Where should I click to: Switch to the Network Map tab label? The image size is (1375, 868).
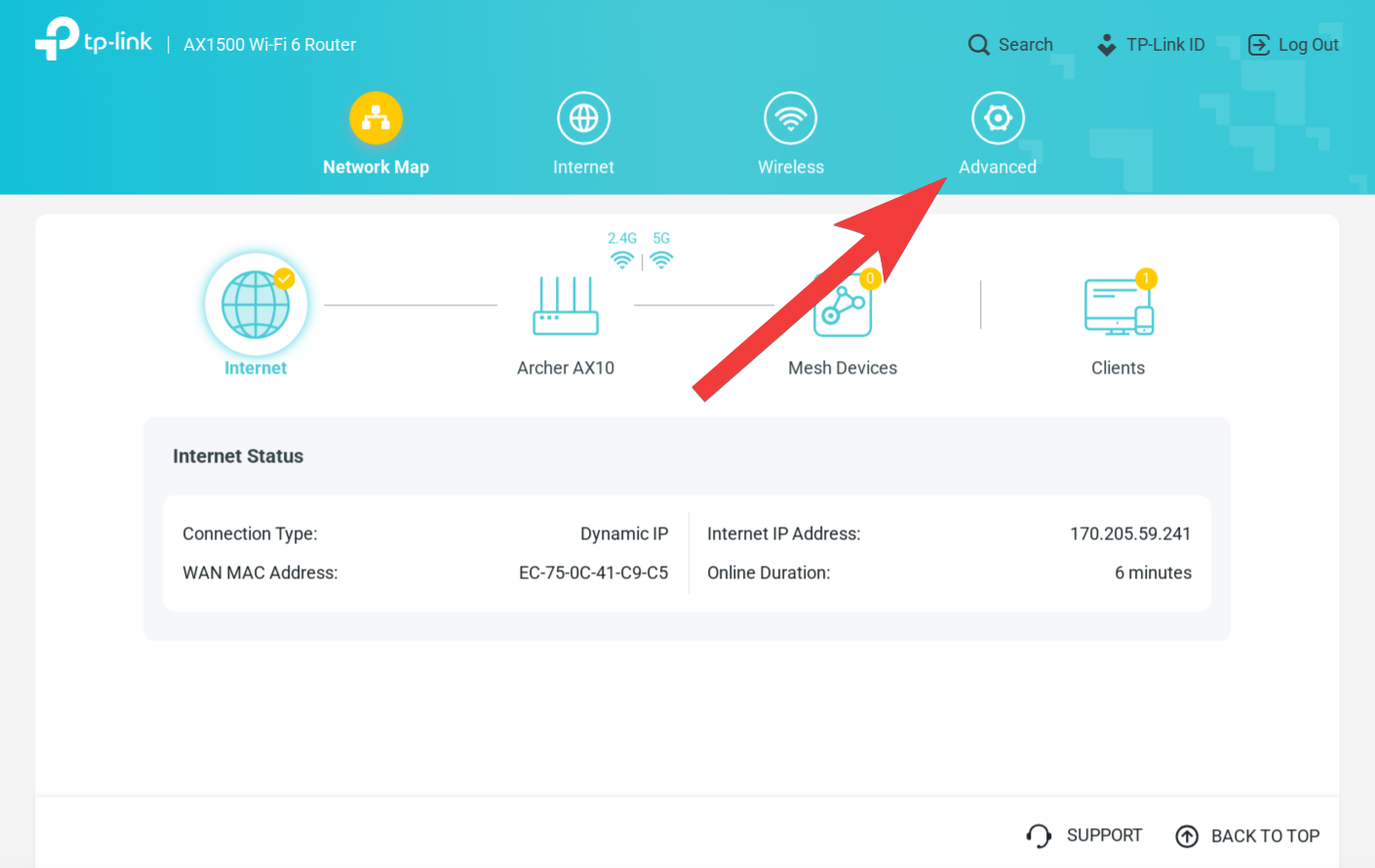coord(376,167)
